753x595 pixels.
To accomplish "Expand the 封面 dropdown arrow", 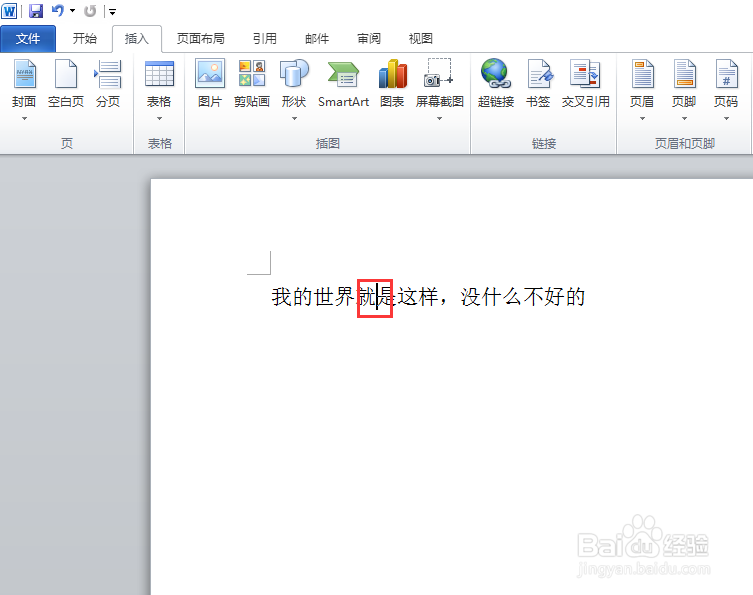I will tap(24, 119).
